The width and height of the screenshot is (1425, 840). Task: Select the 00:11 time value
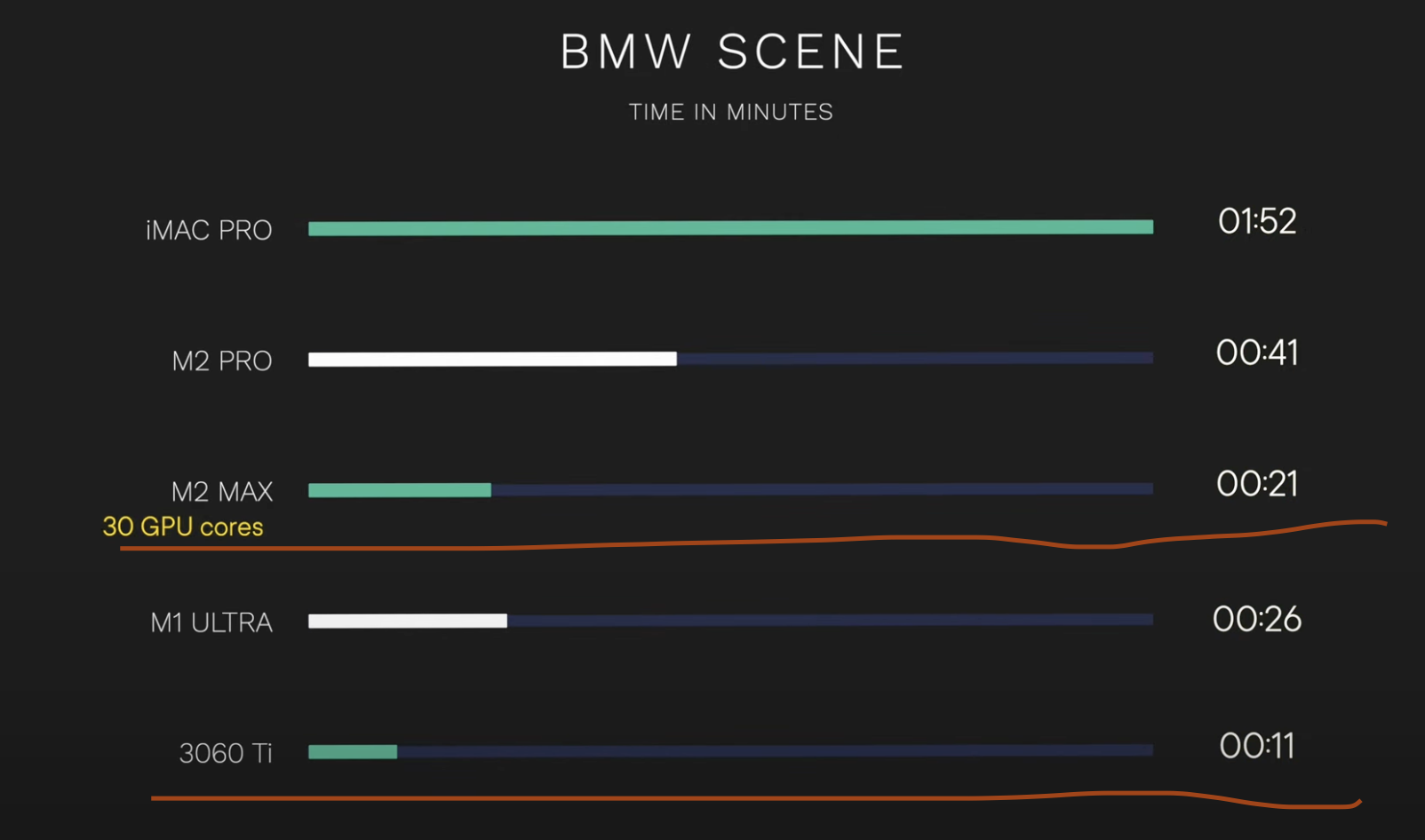point(1257,746)
